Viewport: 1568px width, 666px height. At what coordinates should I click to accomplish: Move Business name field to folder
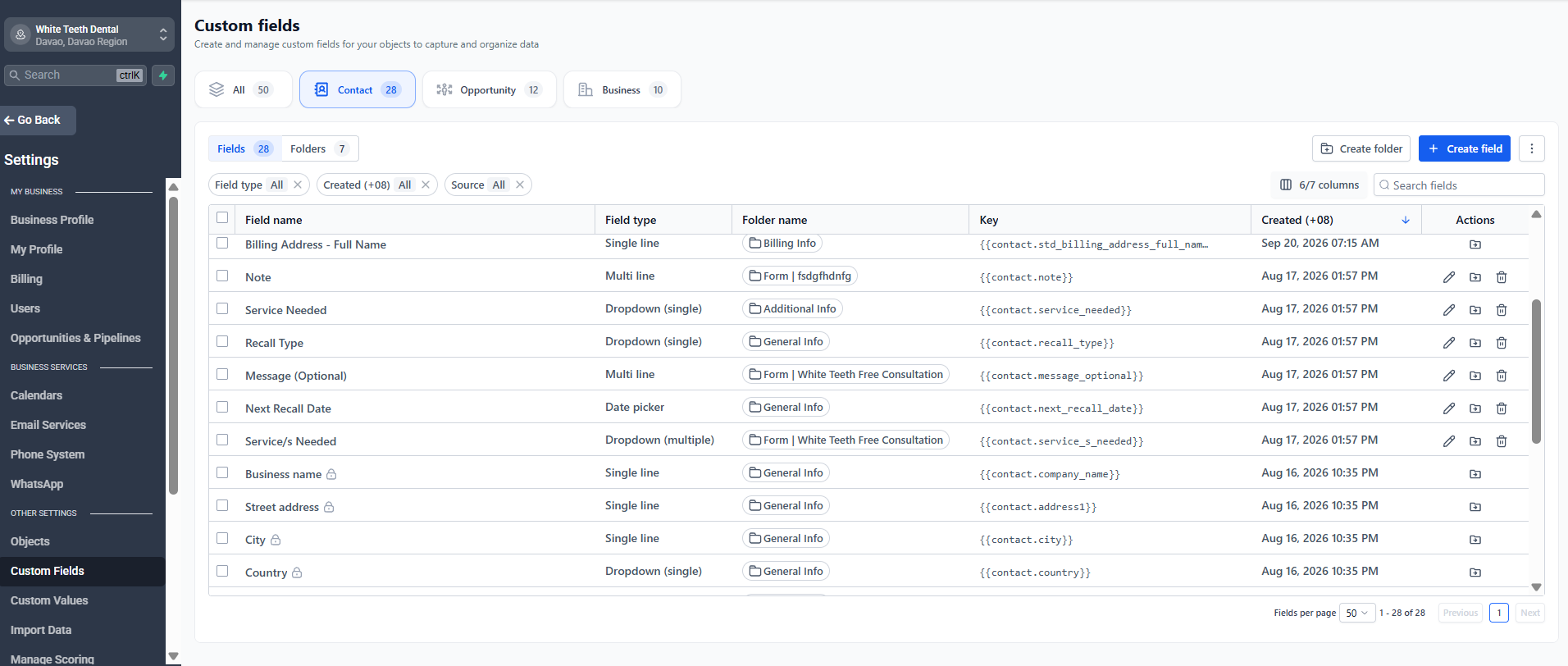1475,474
